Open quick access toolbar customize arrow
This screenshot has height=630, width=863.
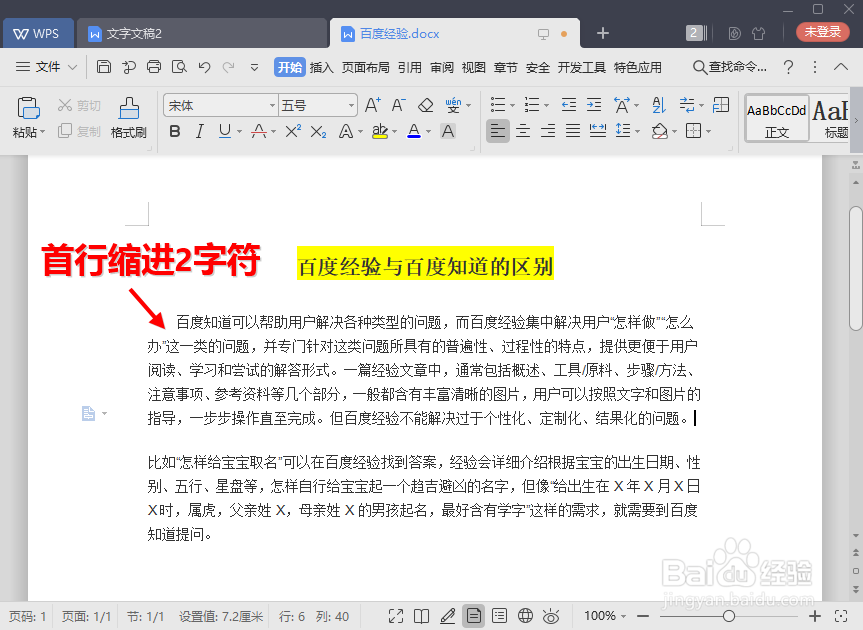tap(254, 68)
